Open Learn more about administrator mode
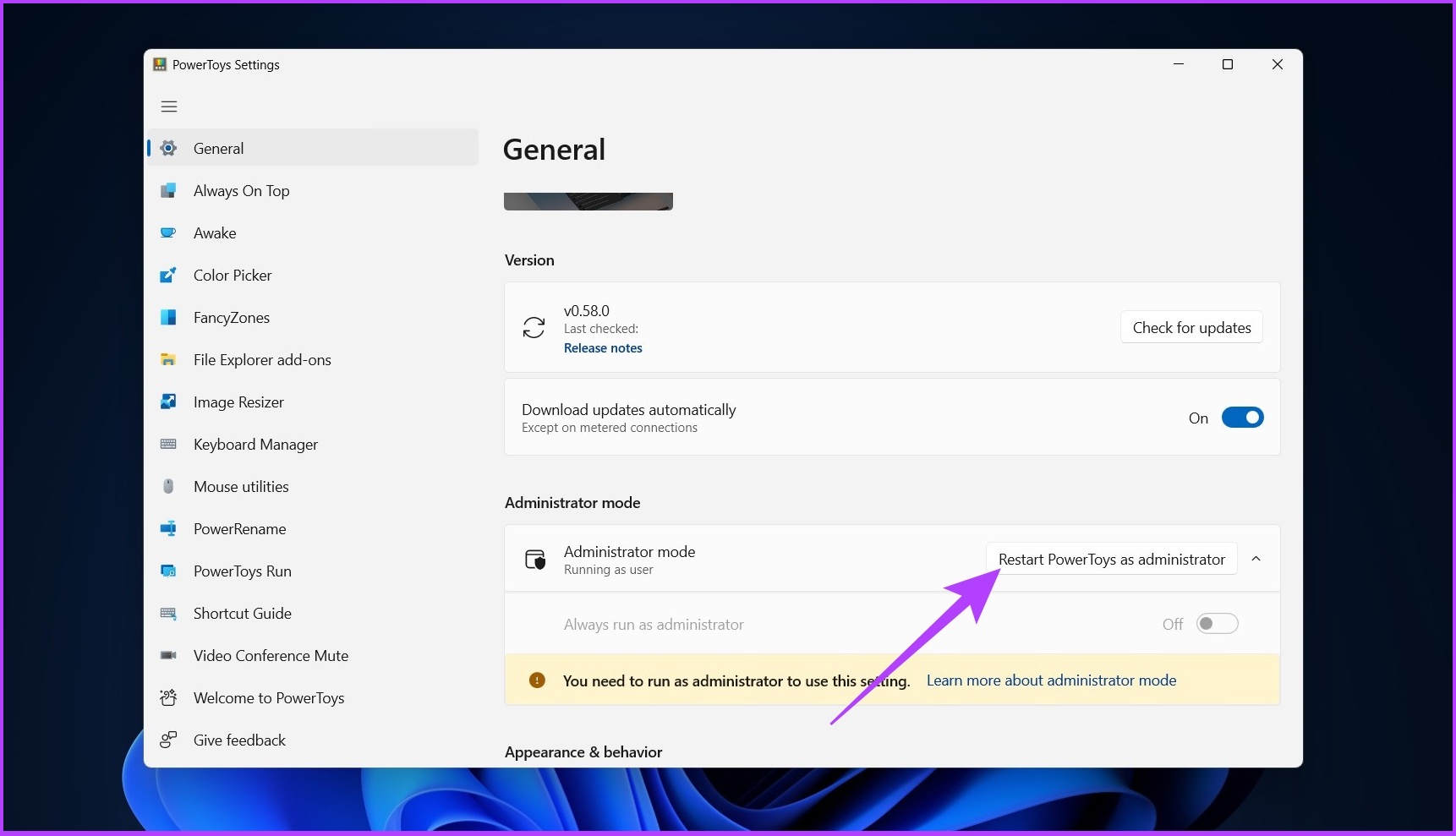This screenshot has height=836, width=1456. 1051,680
